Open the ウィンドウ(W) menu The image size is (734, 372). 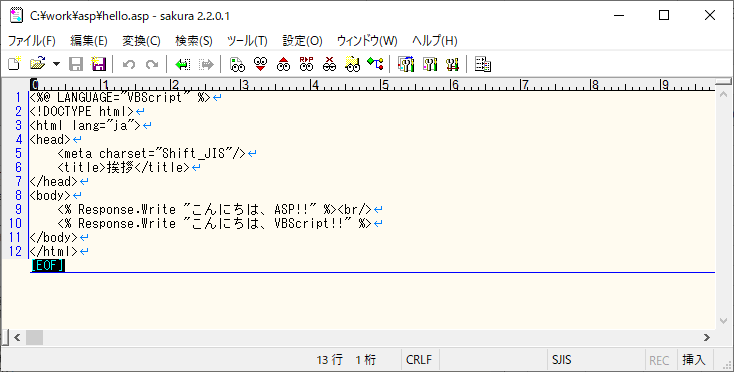[367, 41]
